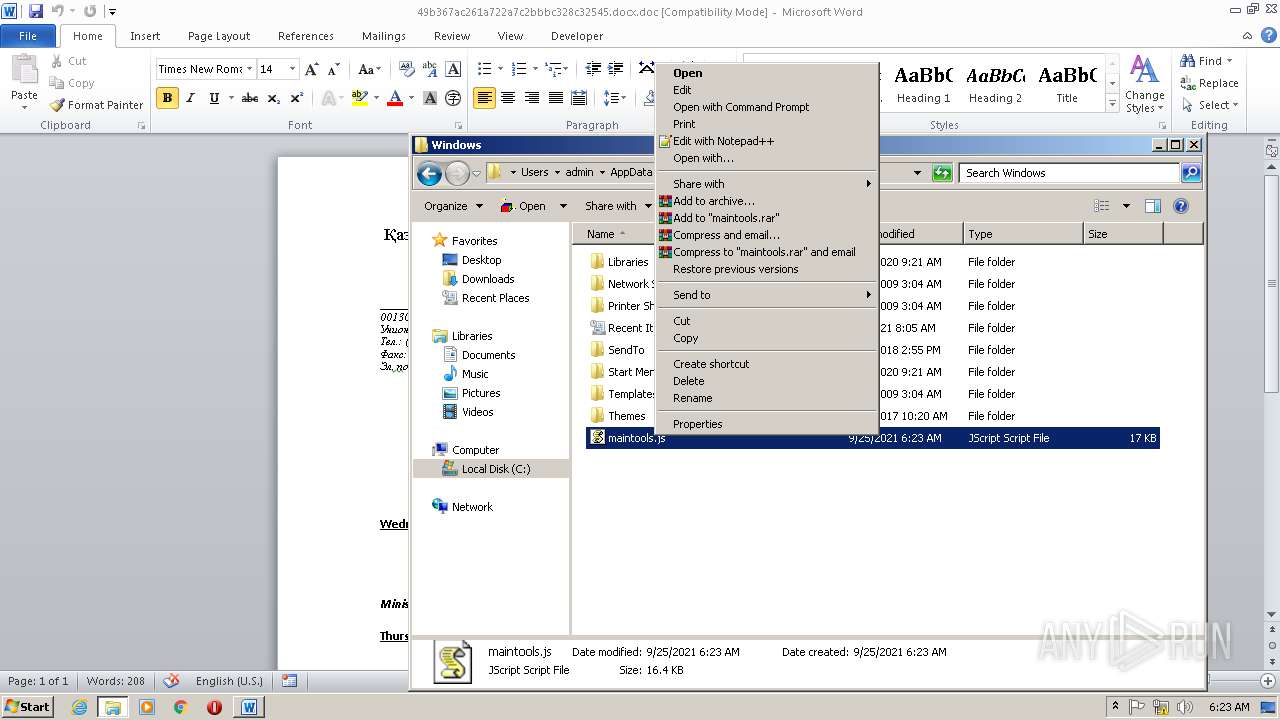Click the Numbering list icon

pos(518,69)
